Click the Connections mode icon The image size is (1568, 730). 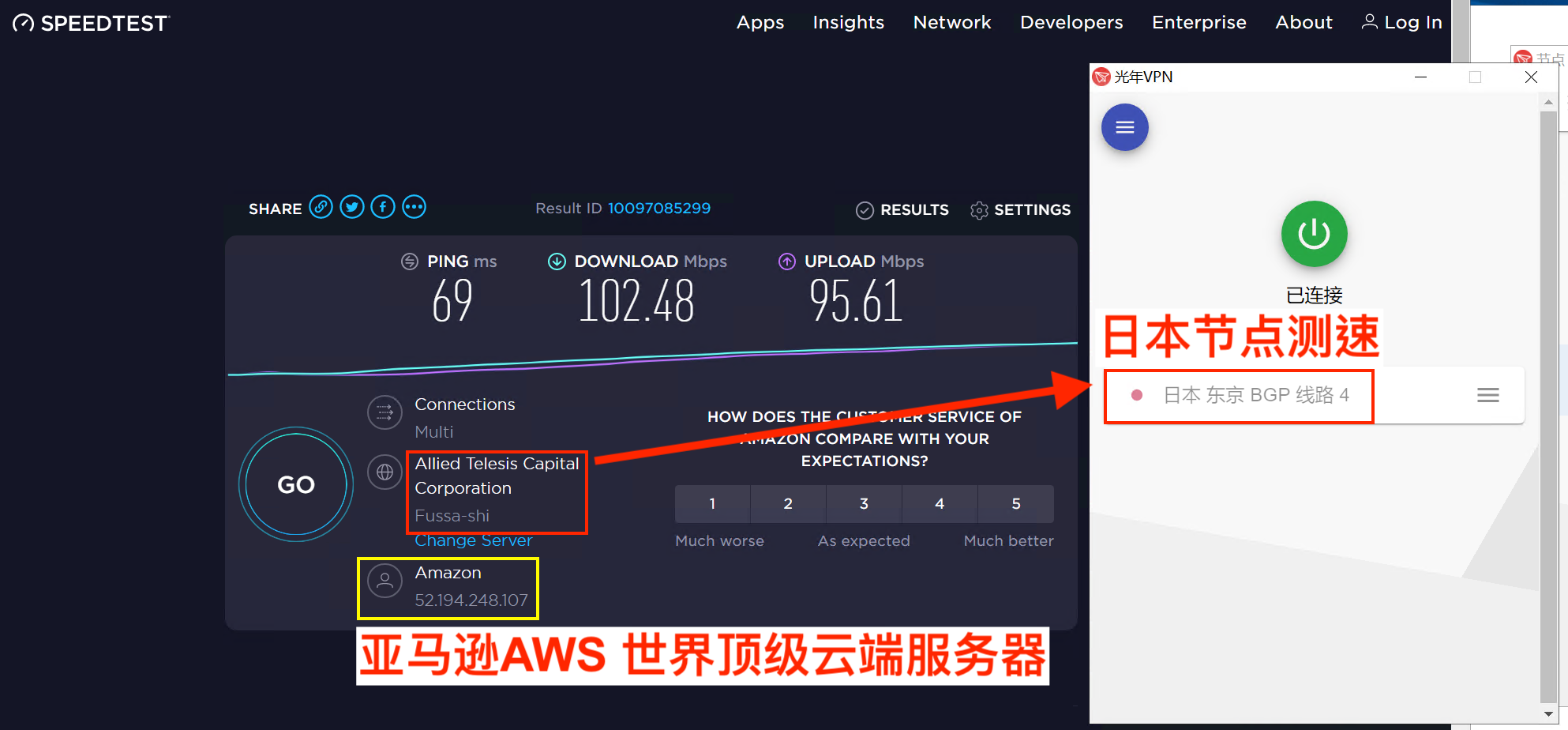point(385,412)
